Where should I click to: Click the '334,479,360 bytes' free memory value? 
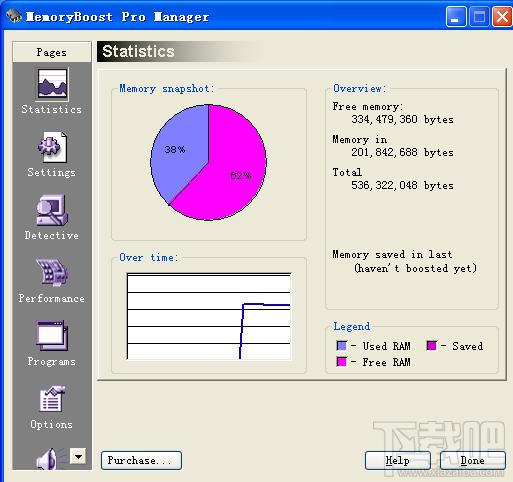pos(402,119)
